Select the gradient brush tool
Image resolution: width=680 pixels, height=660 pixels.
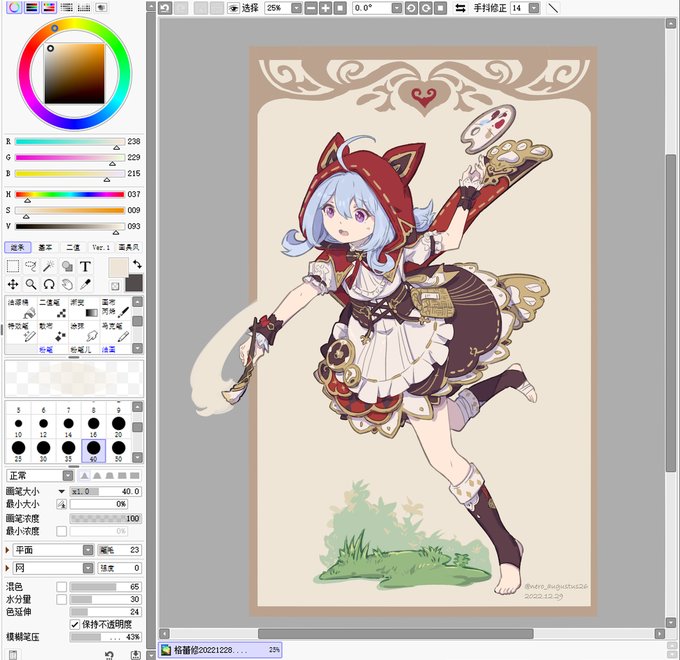pos(84,308)
